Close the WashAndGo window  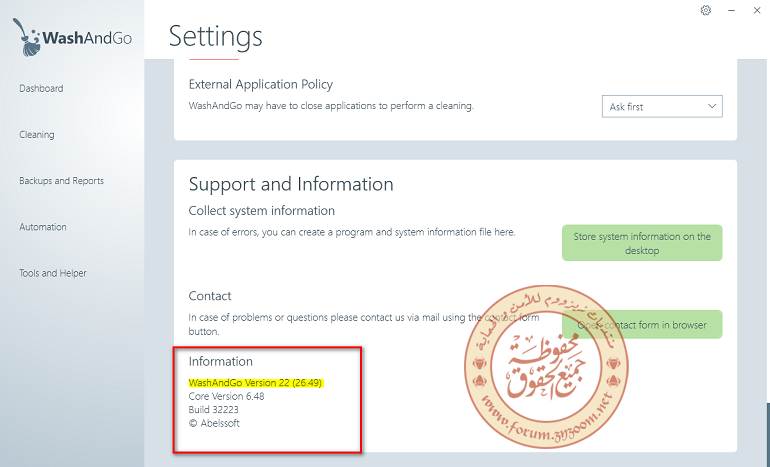(x=757, y=10)
